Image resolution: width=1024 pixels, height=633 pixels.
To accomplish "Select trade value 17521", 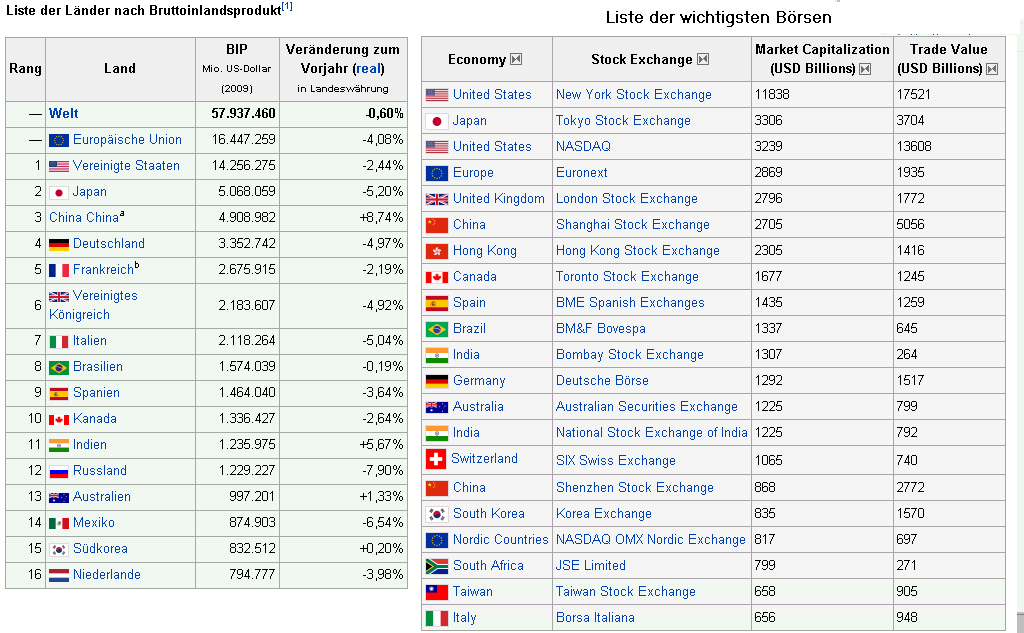I will (913, 95).
